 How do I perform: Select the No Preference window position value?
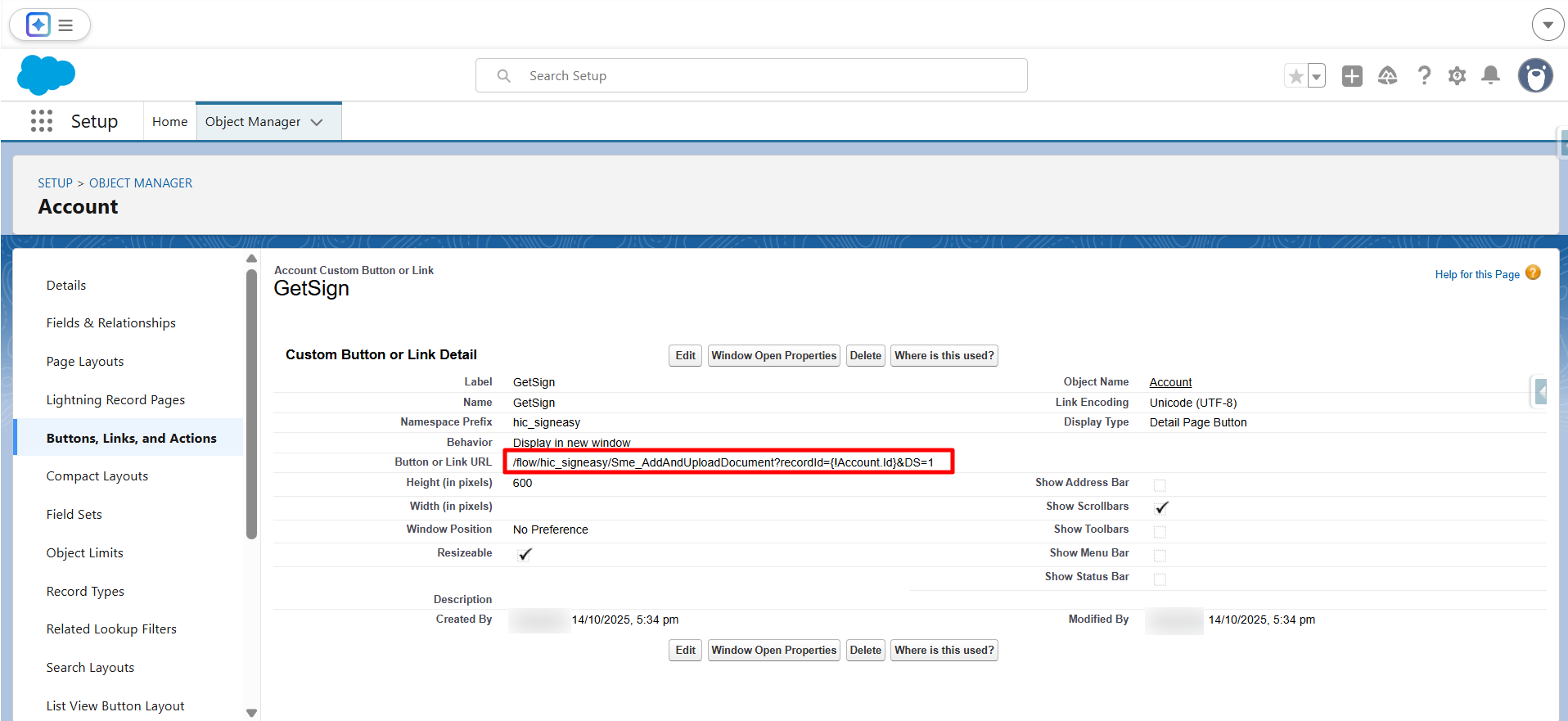(x=550, y=529)
